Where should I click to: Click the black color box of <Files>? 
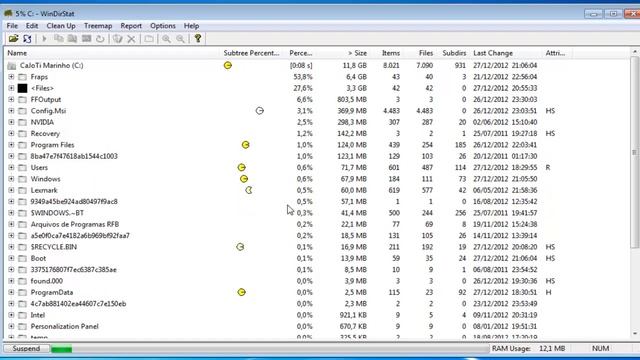(22, 88)
